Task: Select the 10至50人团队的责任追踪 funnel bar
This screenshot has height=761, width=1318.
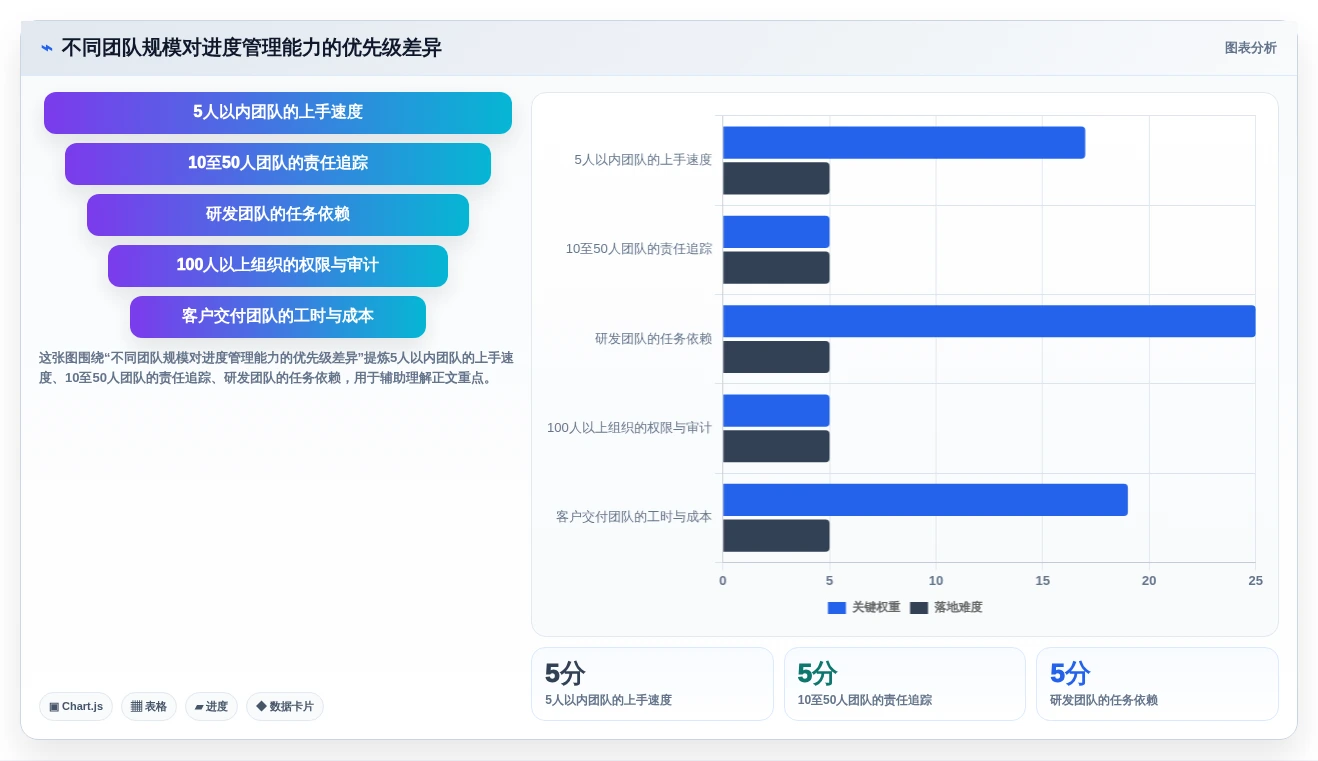Action: point(278,164)
